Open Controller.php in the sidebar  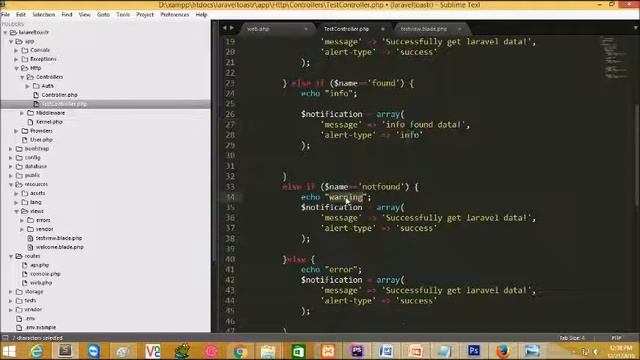pos(59,95)
